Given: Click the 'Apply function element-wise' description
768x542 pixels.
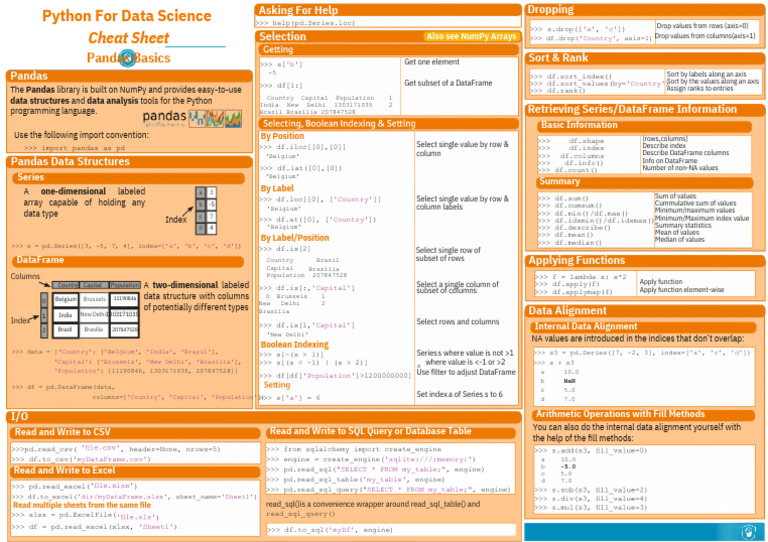Looking at the screenshot, I should coord(682,290).
